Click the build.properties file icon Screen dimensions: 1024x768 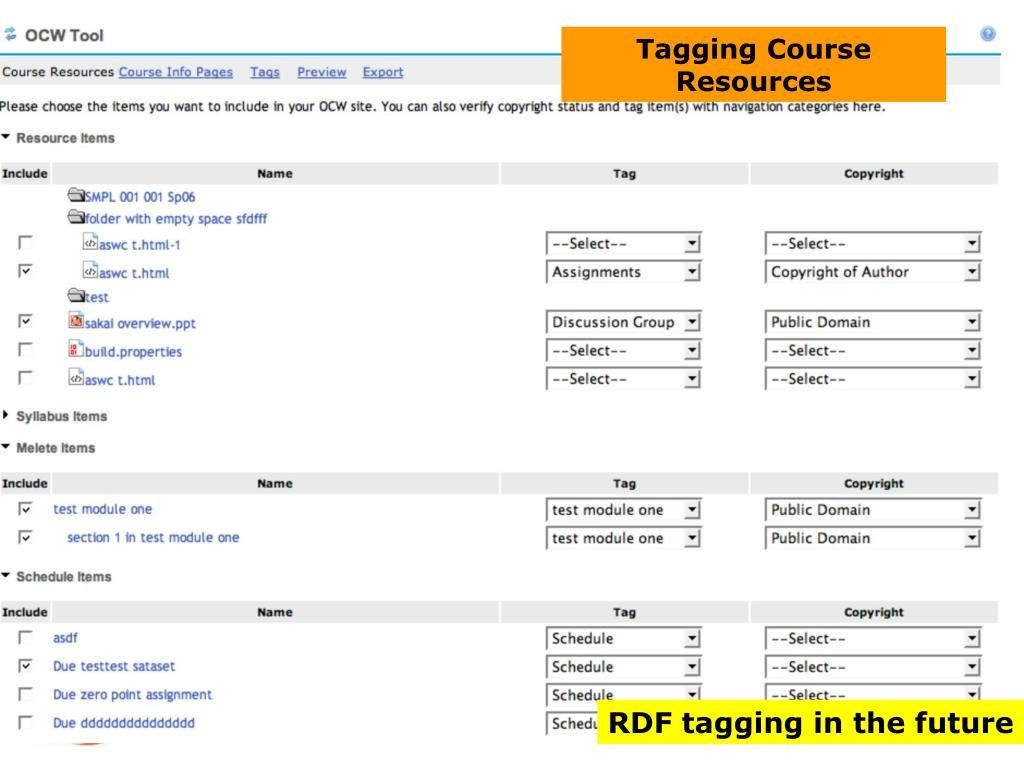[76, 349]
